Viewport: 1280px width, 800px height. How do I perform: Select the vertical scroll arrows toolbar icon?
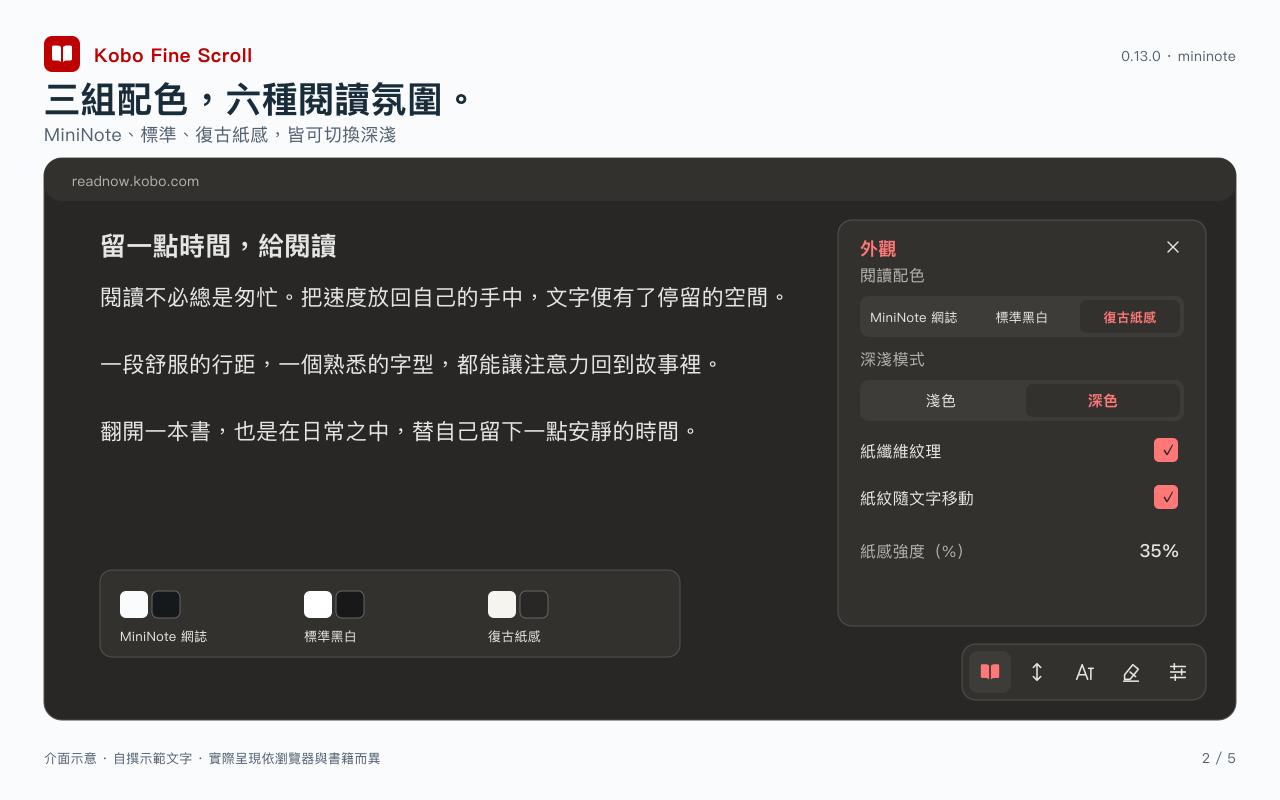[1037, 672]
